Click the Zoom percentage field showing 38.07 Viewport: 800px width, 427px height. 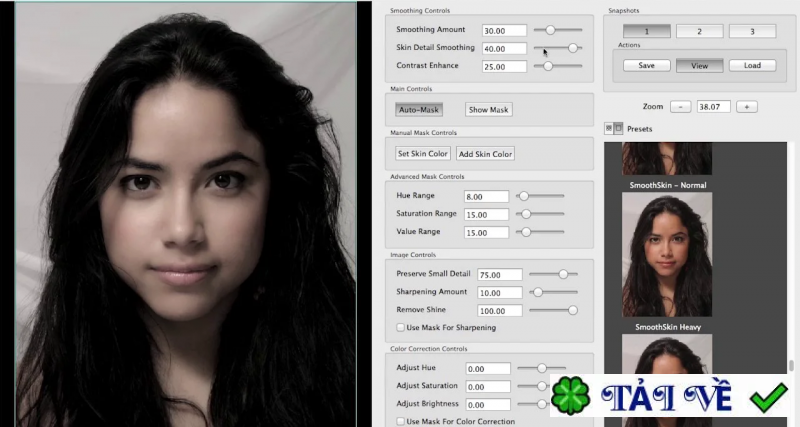(x=713, y=107)
